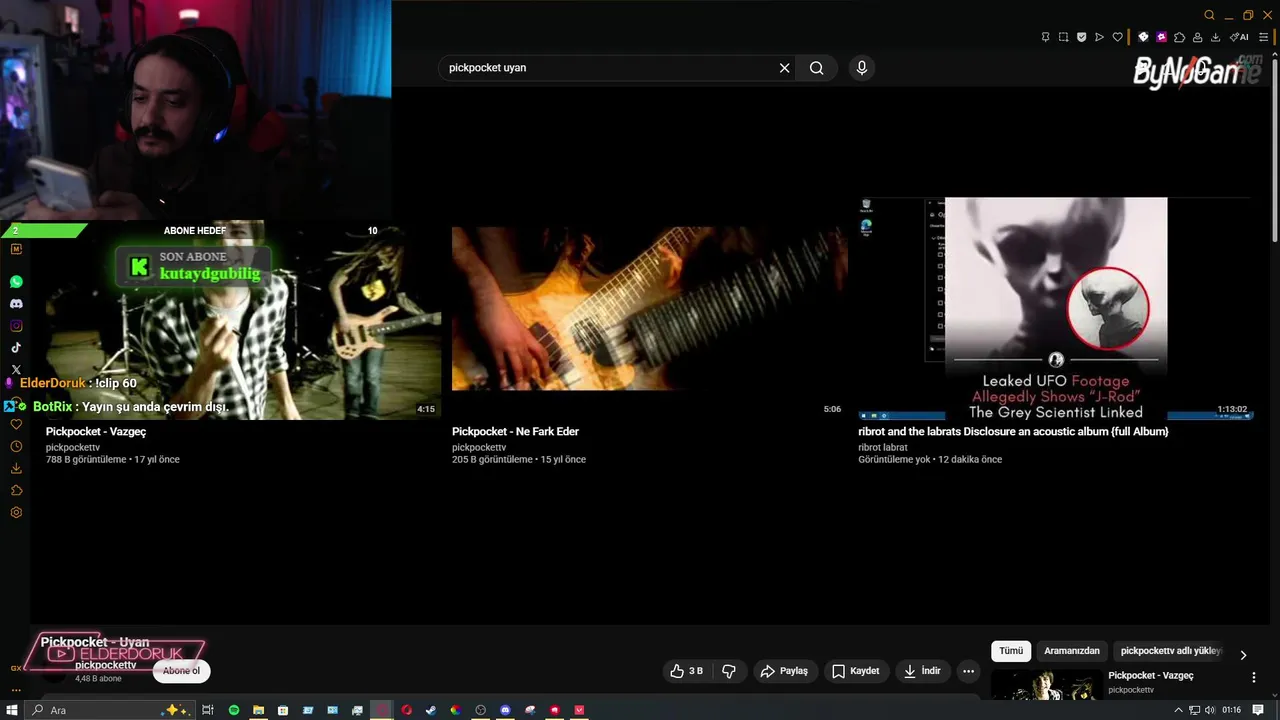Open Task View on taskbar
Image resolution: width=1280 pixels, height=720 pixels.
[208, 710]
